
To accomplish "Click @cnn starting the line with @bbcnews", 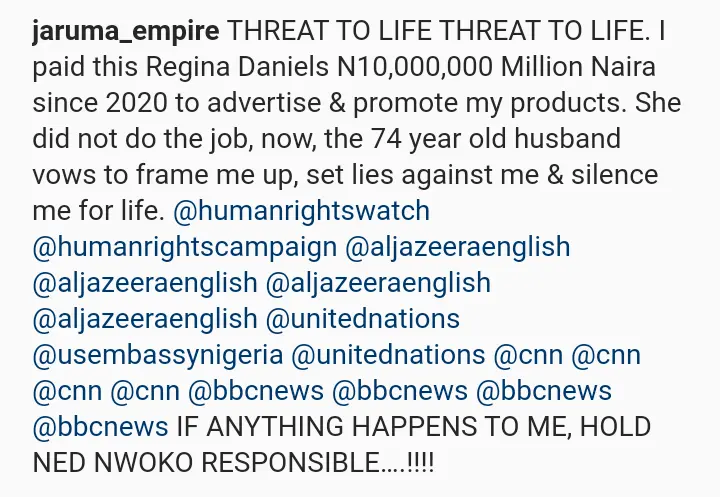I will (67, 391).
